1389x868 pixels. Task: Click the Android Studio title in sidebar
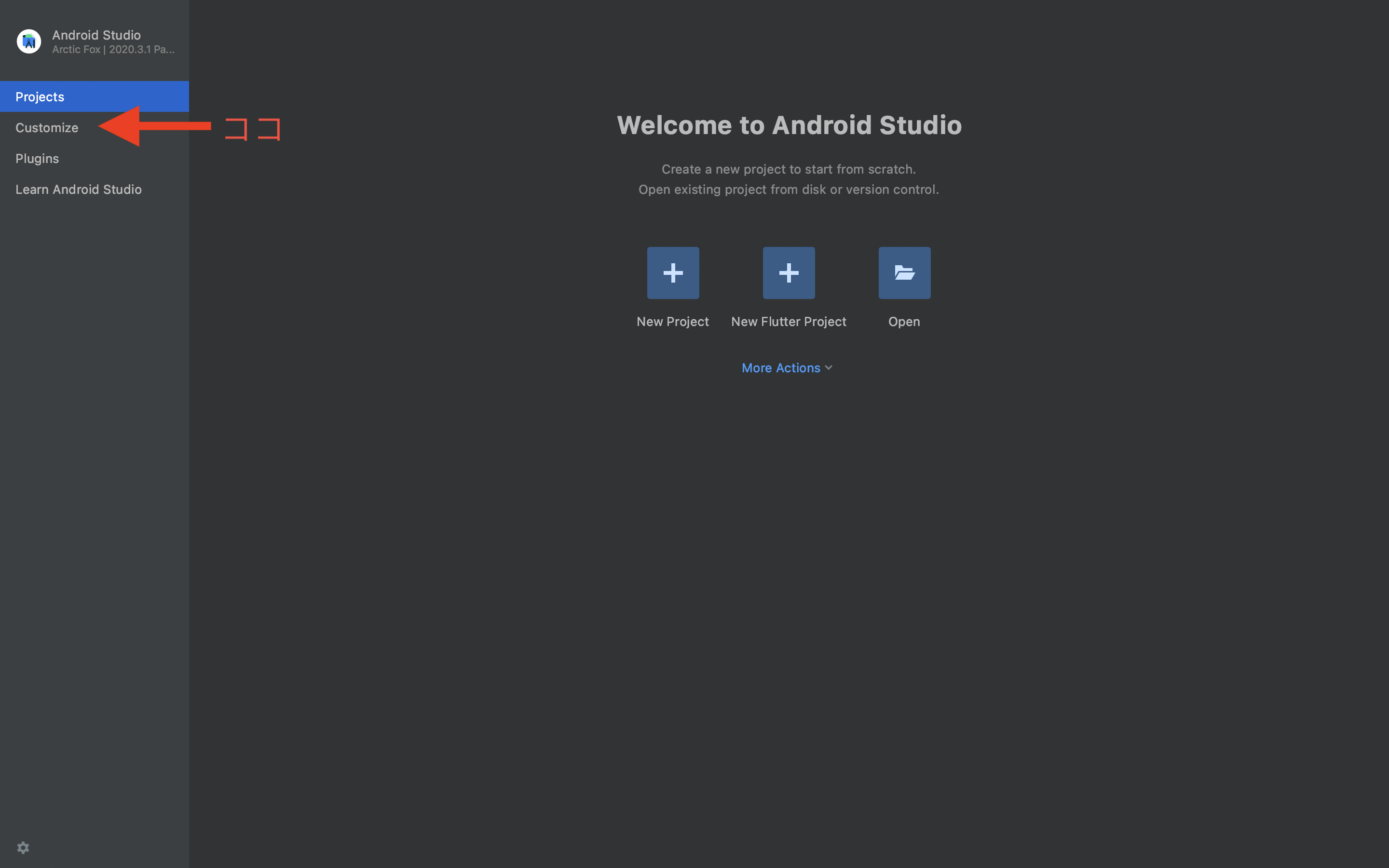click(x=96, y=35)
